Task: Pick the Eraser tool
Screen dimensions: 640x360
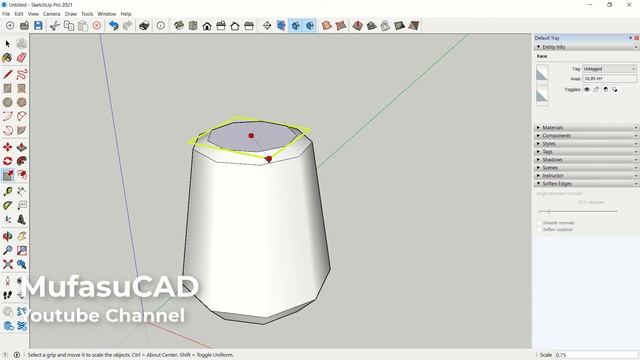Action: point(22,58)
